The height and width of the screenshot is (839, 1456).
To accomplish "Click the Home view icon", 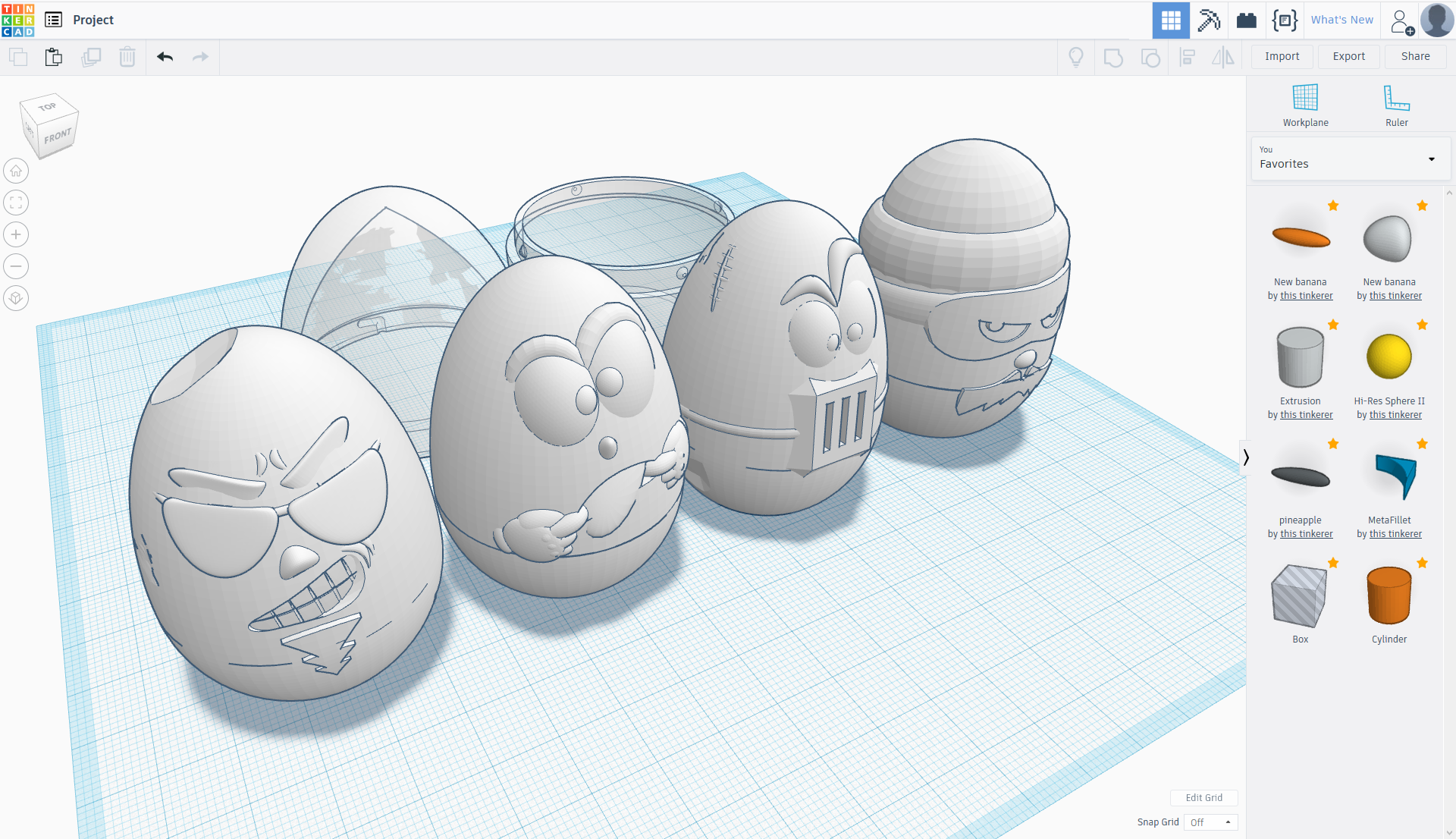I will tap(16, 171).
